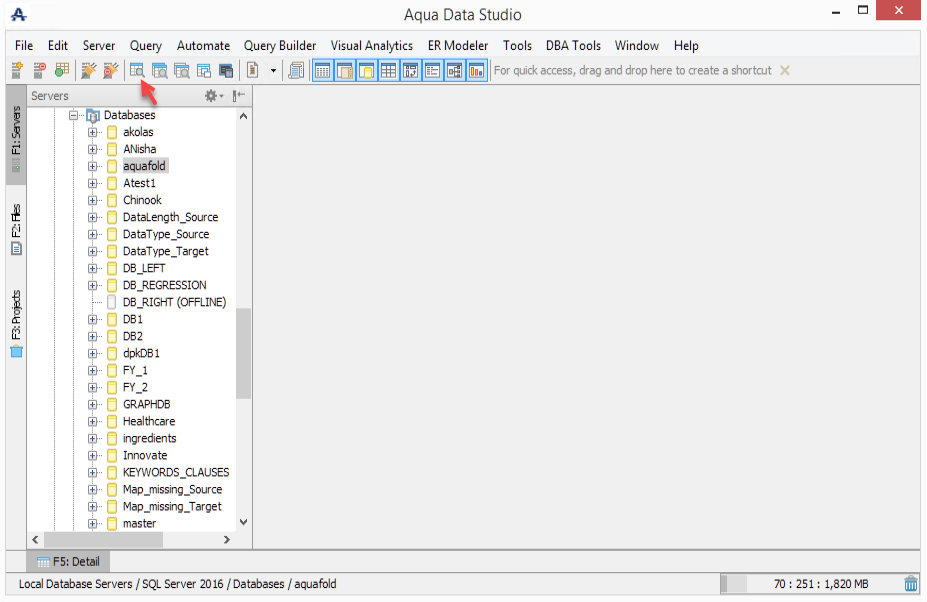Click the blue icon on F3: Projects tab

(x=17, y=352)
